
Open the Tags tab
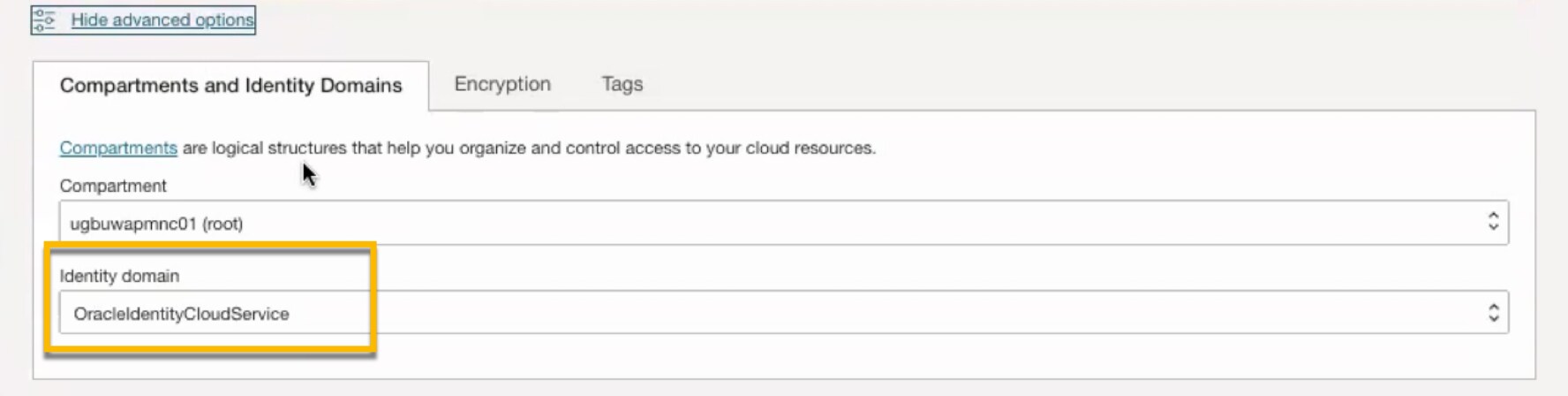(x=622, y=84)
